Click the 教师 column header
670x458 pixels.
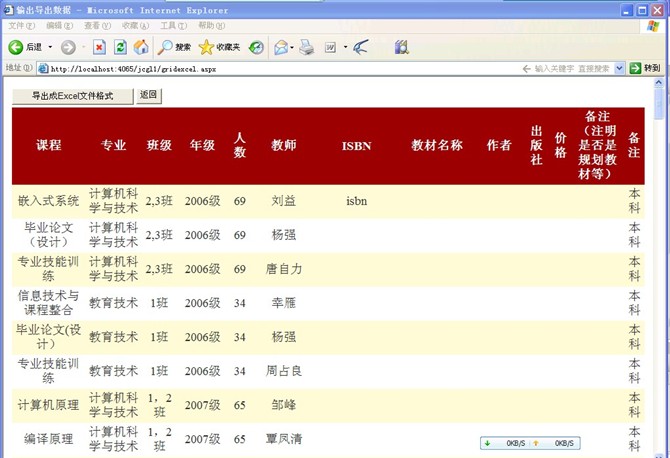(284, 145)
